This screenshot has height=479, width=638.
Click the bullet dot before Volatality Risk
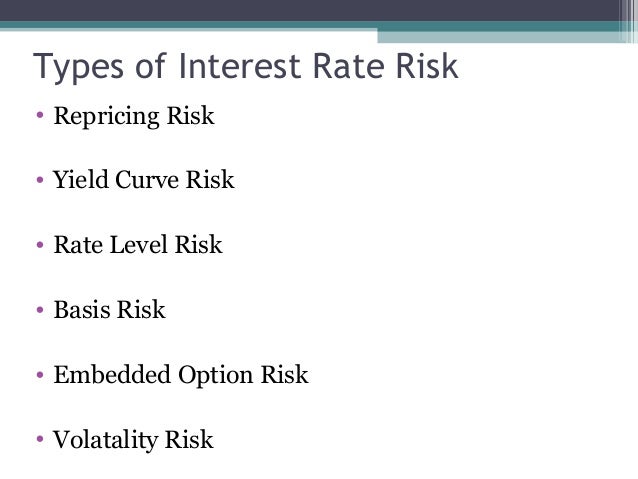[40, 439]
